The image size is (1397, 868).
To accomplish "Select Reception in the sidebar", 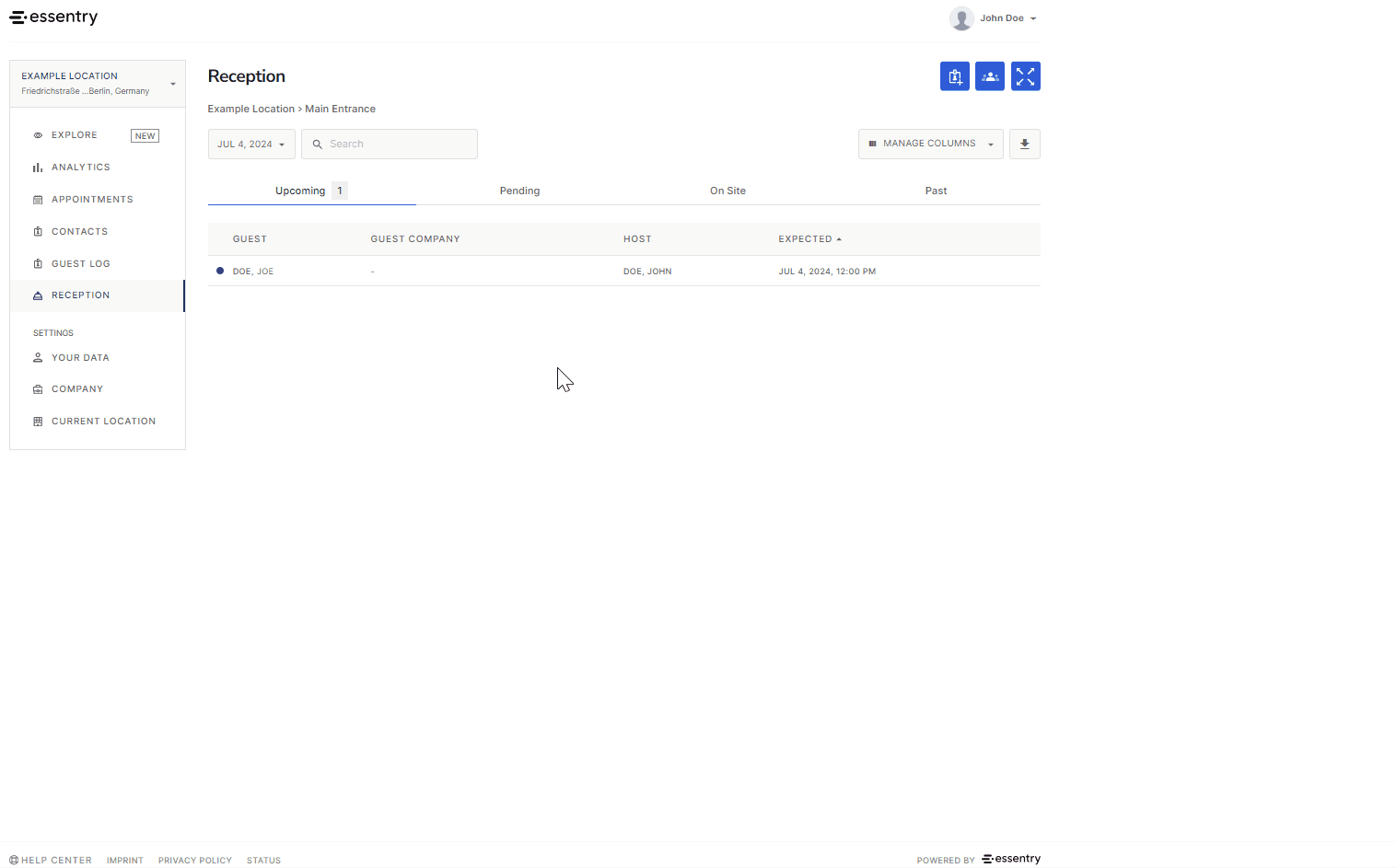I will click(x=98, y=295).
